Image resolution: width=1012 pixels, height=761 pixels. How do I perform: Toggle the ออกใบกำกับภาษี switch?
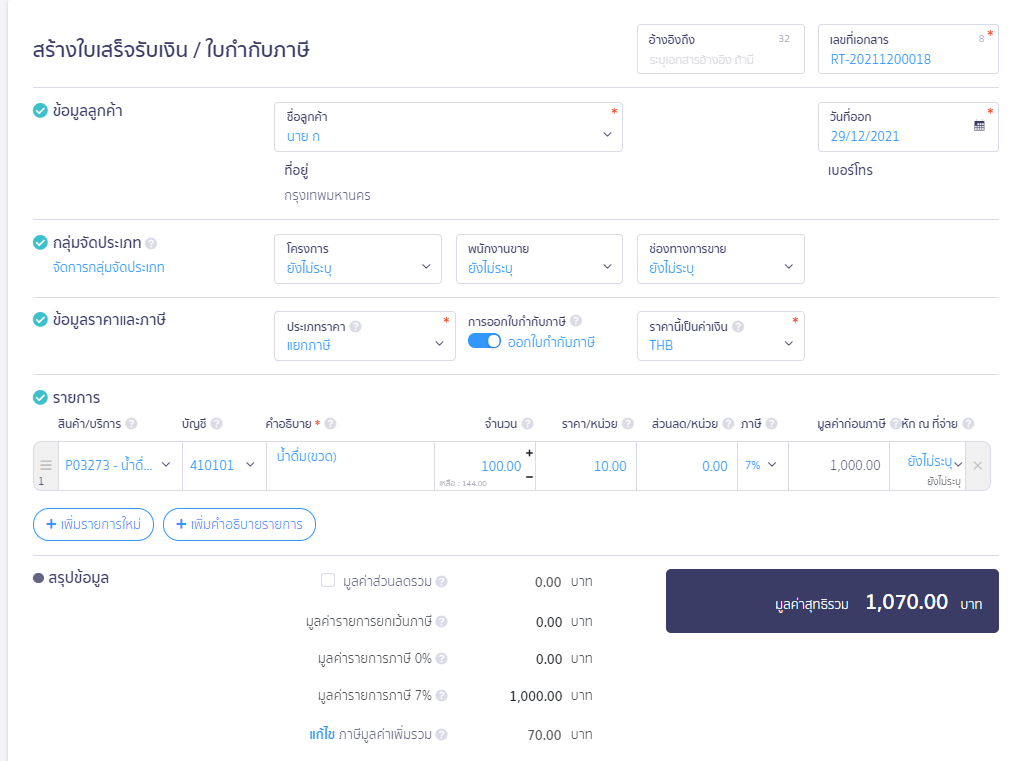pyautogui.click(x=484, y=341)
